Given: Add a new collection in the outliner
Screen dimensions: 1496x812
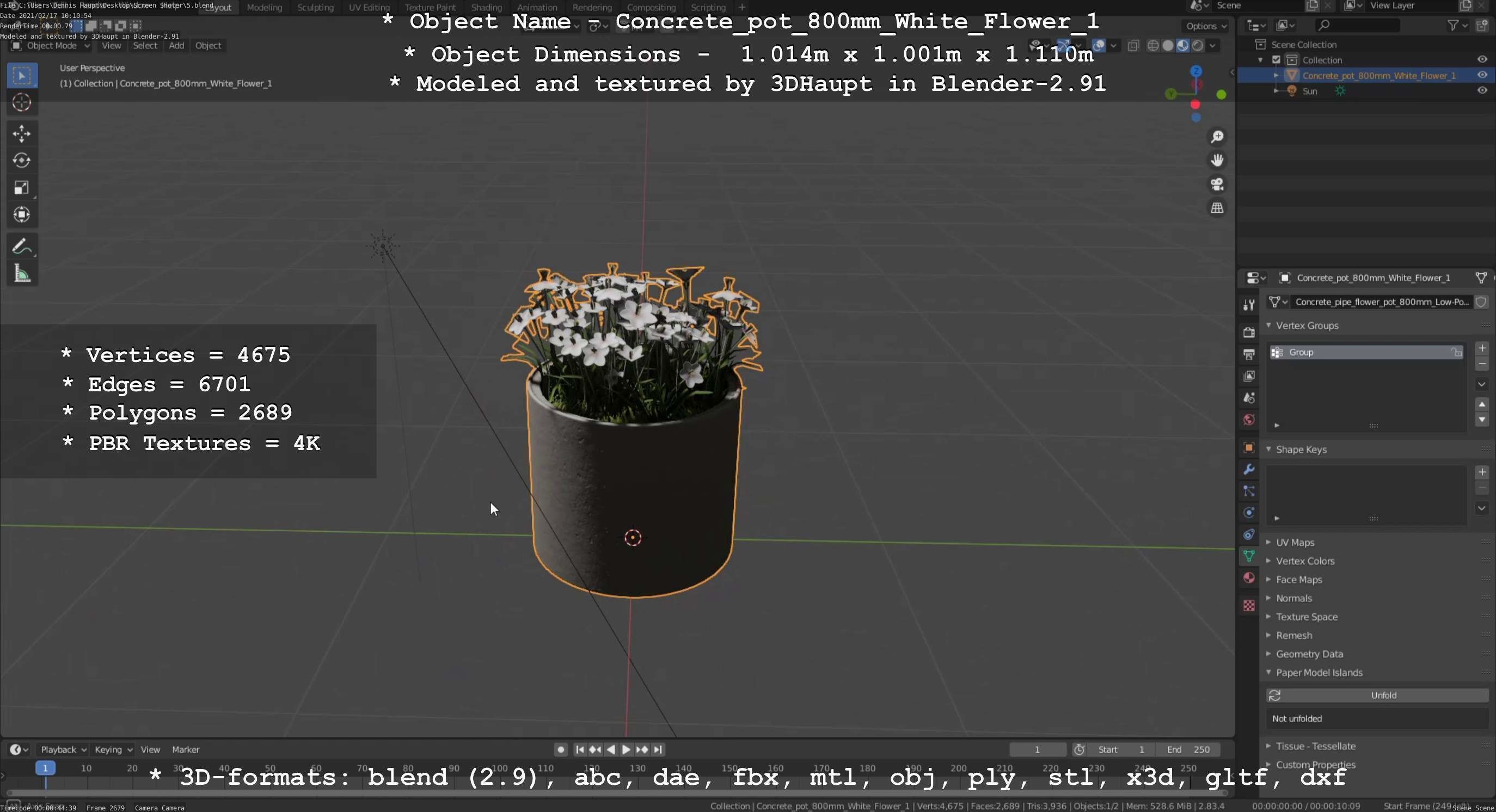Looking at the screenshot, I should [x=1481, y=25].
